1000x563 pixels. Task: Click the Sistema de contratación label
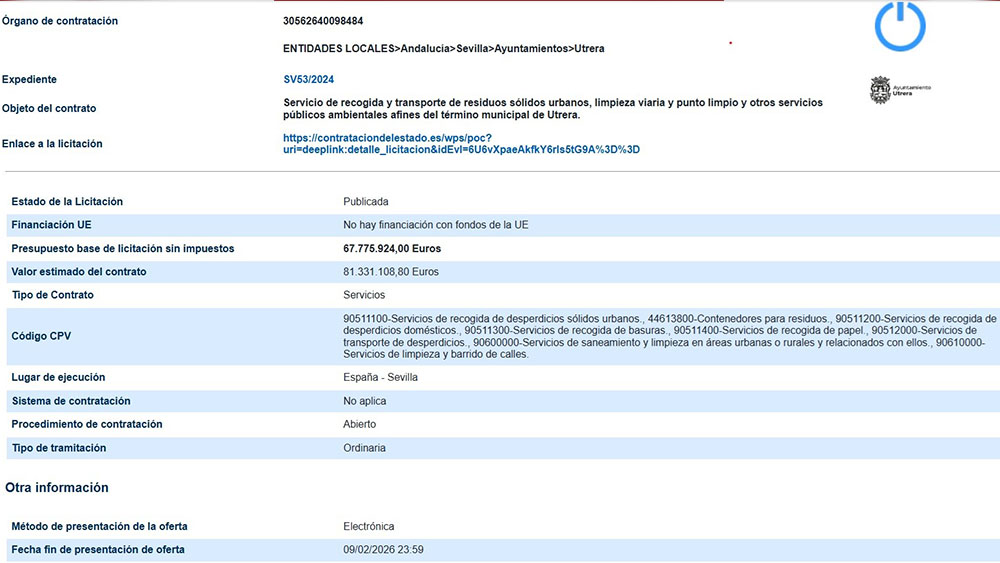pos(71,401)
